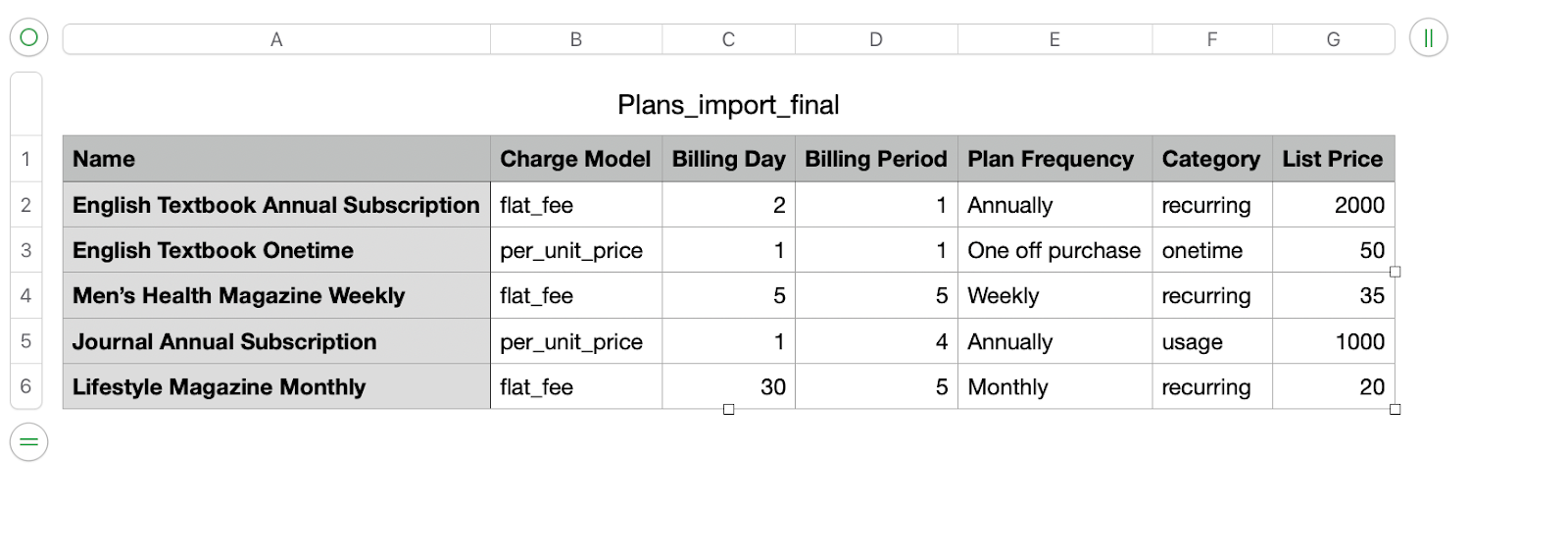Viewport: 1568px width, 556px height.
Task: Select the usage category cell
Action: click(1212, 341)
